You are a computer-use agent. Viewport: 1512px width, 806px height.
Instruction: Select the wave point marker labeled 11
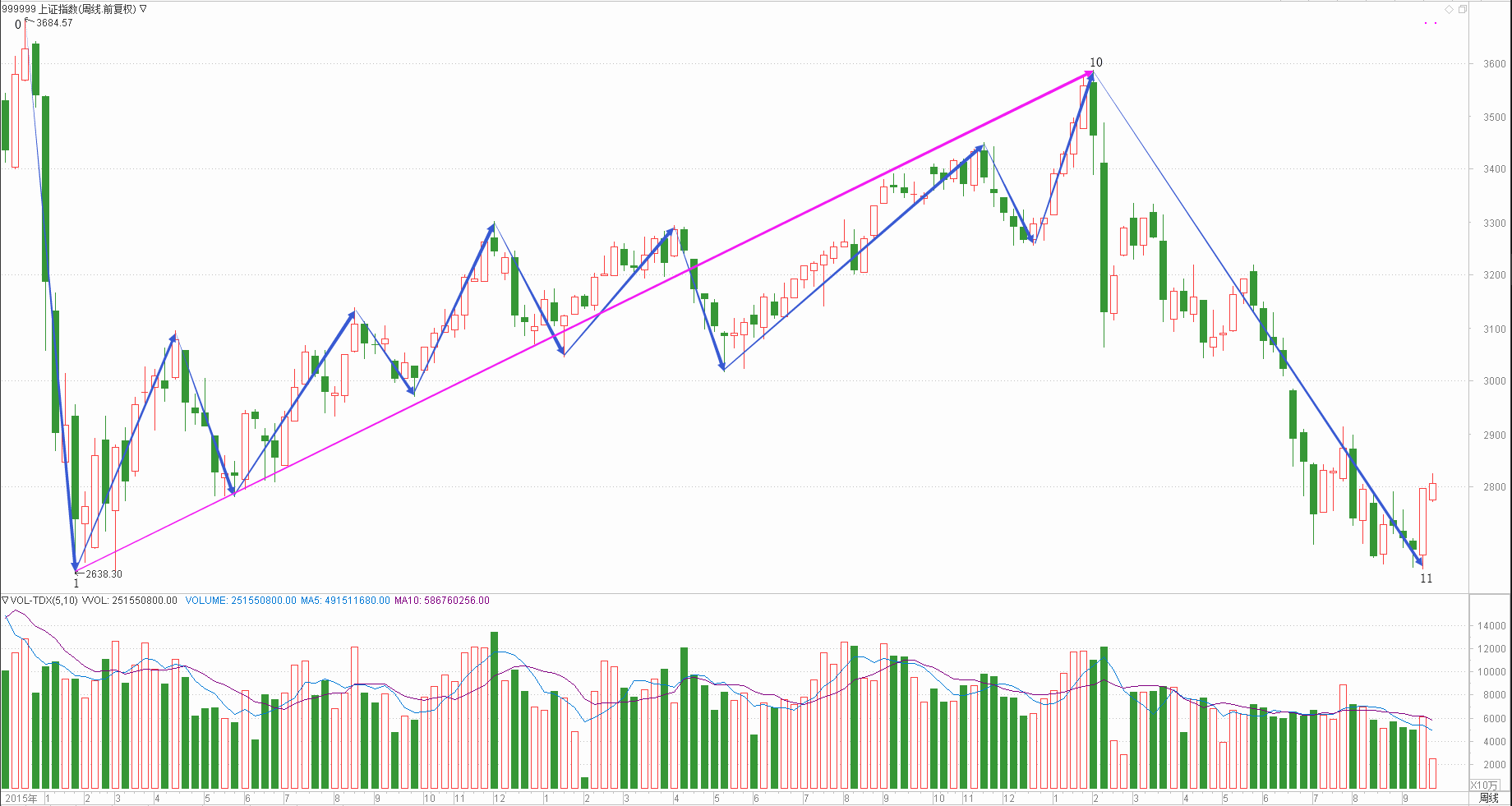tap(1426, 578)
